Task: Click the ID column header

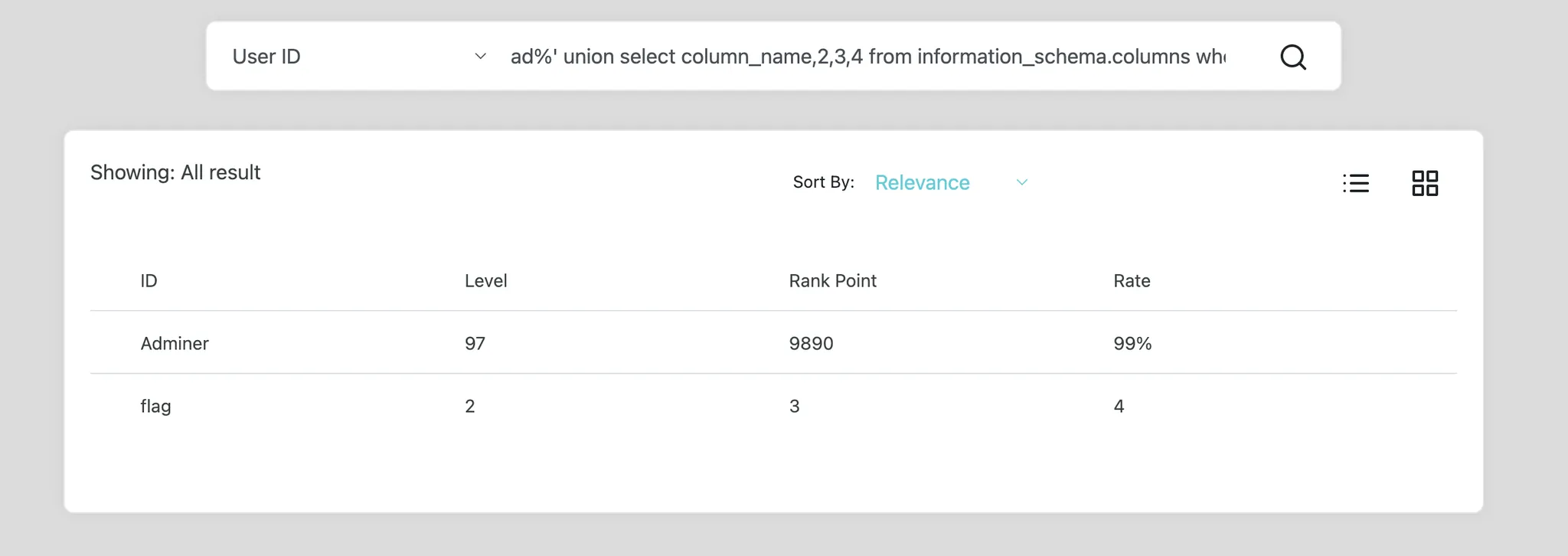Action: pyautogui.click(x=149, y=281)
